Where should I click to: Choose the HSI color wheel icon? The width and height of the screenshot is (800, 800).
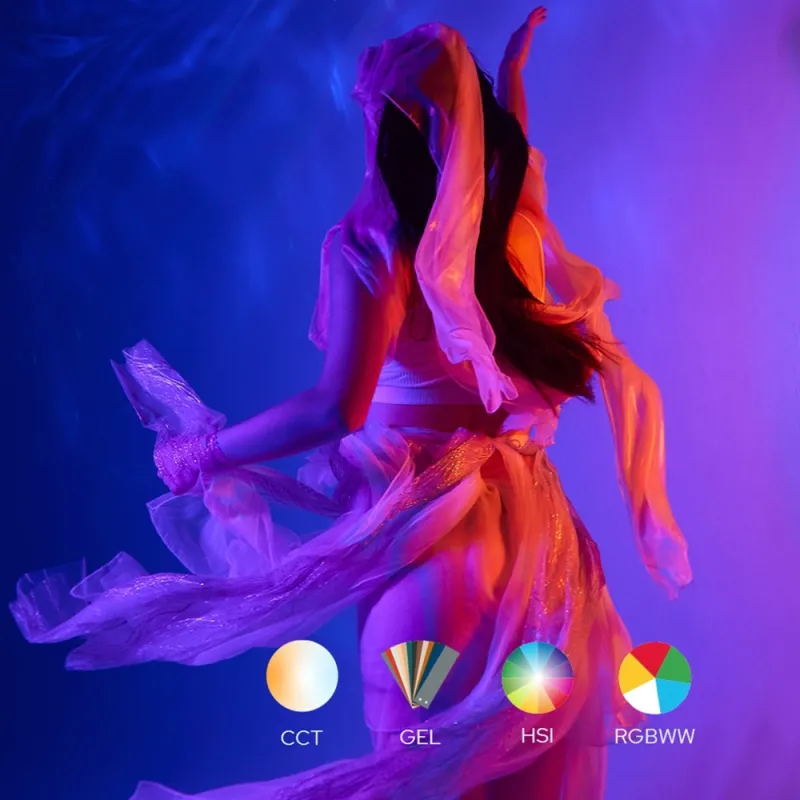[x=537, y=677]
